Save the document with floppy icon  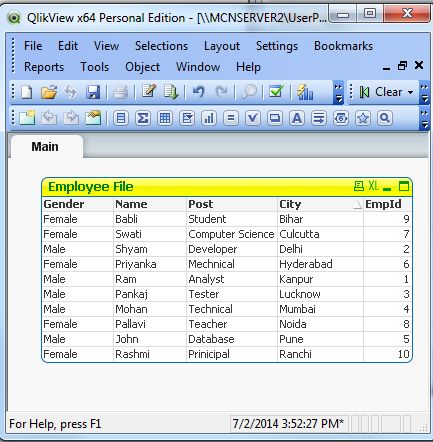93,92
